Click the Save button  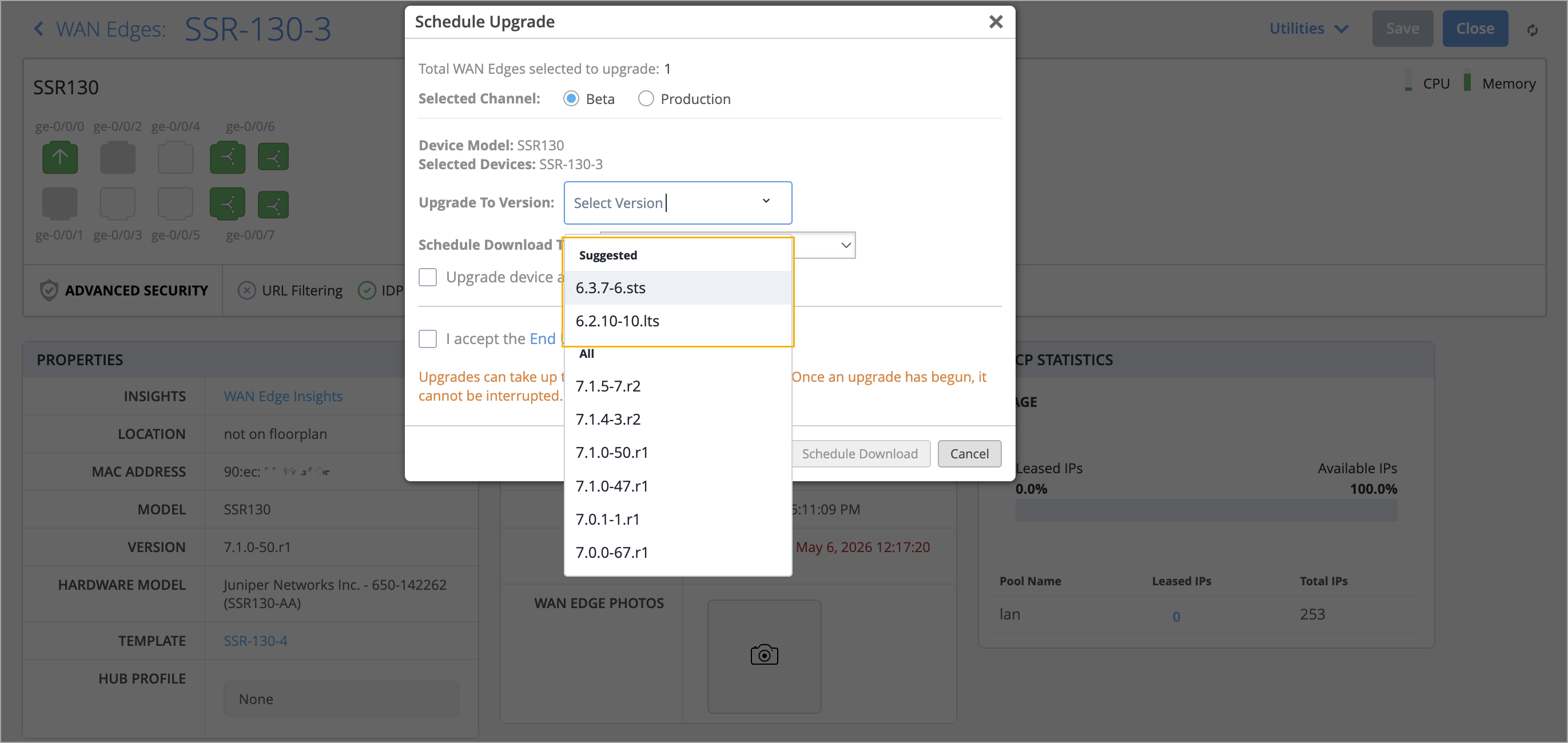1402,29
